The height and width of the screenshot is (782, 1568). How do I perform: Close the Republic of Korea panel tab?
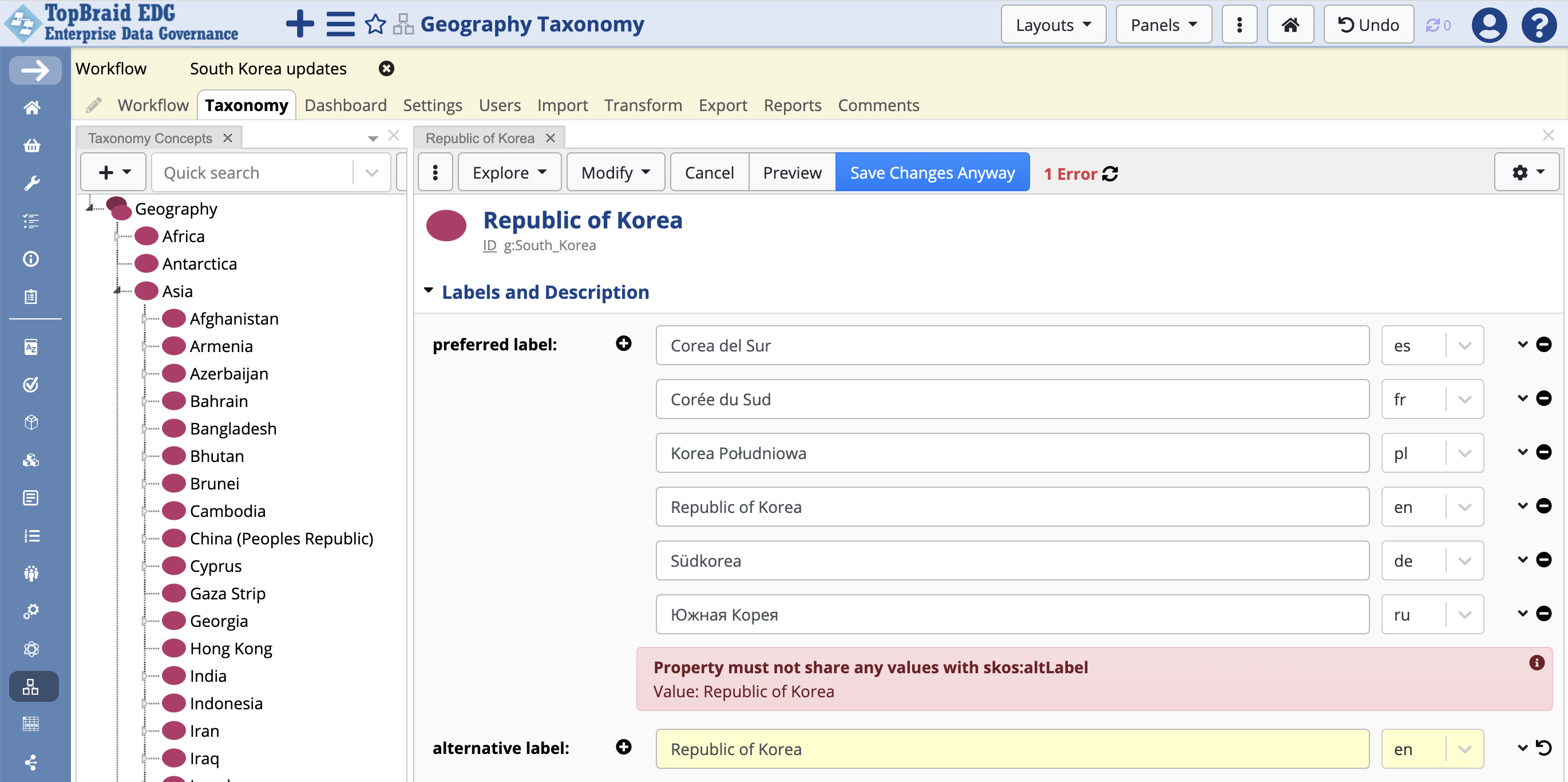(x=549, y=138)
